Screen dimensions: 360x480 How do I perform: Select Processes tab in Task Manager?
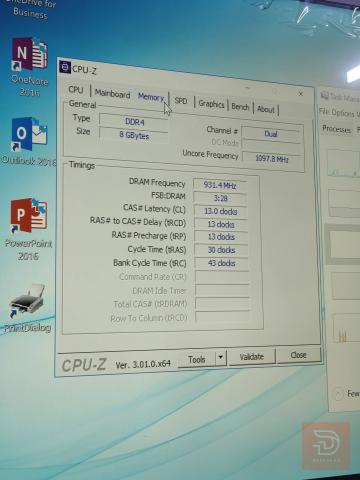336,129
